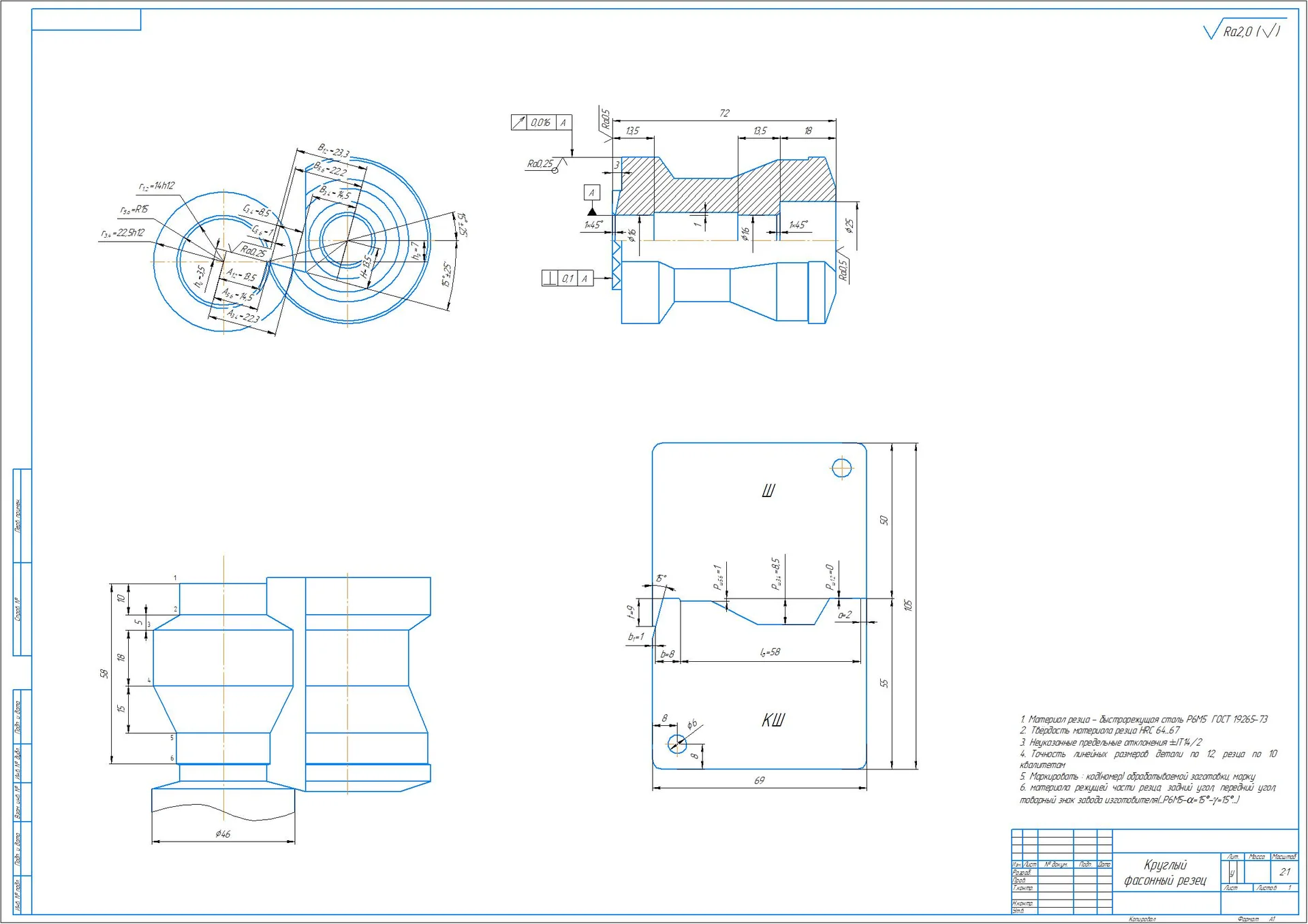1308x924 pixels.
Task: Click the B12=23,3 dimension
Action: tap(333, 150)
